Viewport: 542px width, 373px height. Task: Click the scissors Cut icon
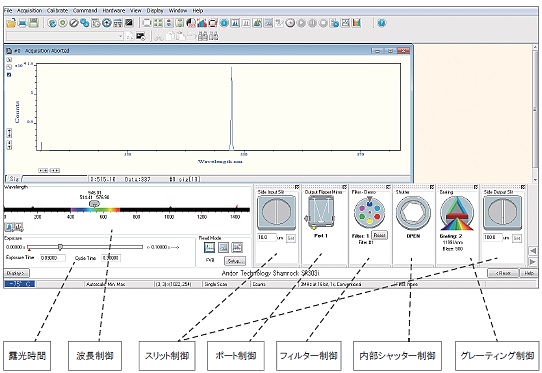(159, 36)
